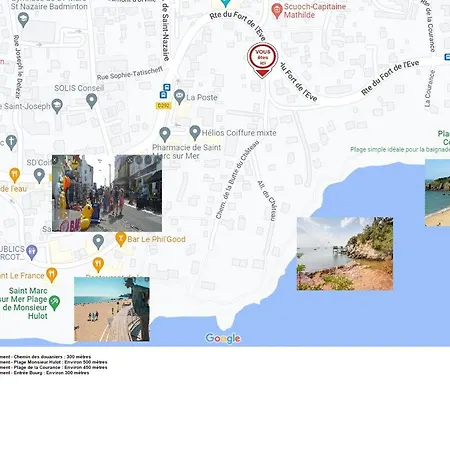450x450 pixels.
Task: Open the orange restaurant pin above the beach photo
Action: click(98, 265)
